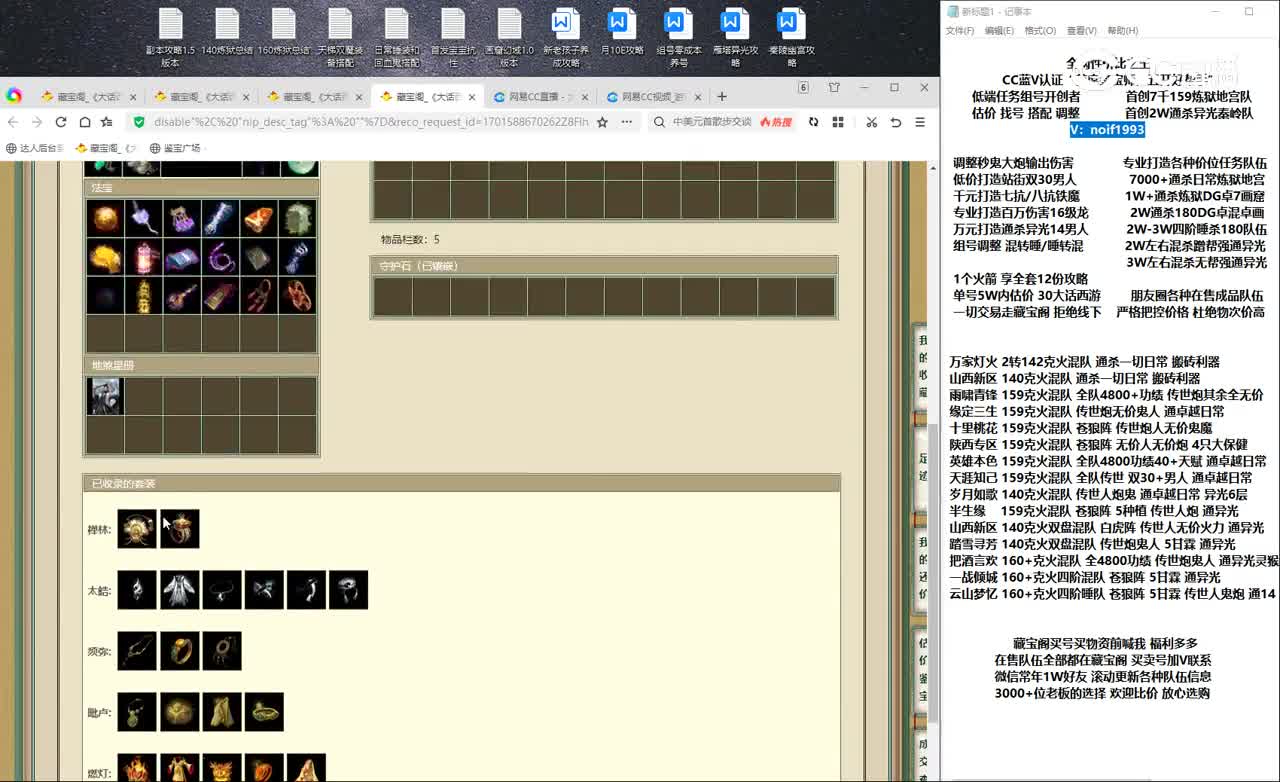Open the 鉴宝广场 bookmark
This screenshot has height=782, width=1280.
(176, 148)
